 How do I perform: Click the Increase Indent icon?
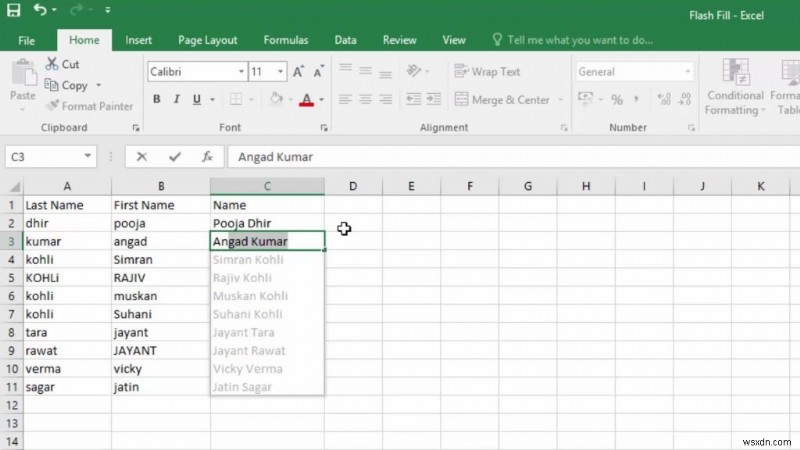coord(434,99)
